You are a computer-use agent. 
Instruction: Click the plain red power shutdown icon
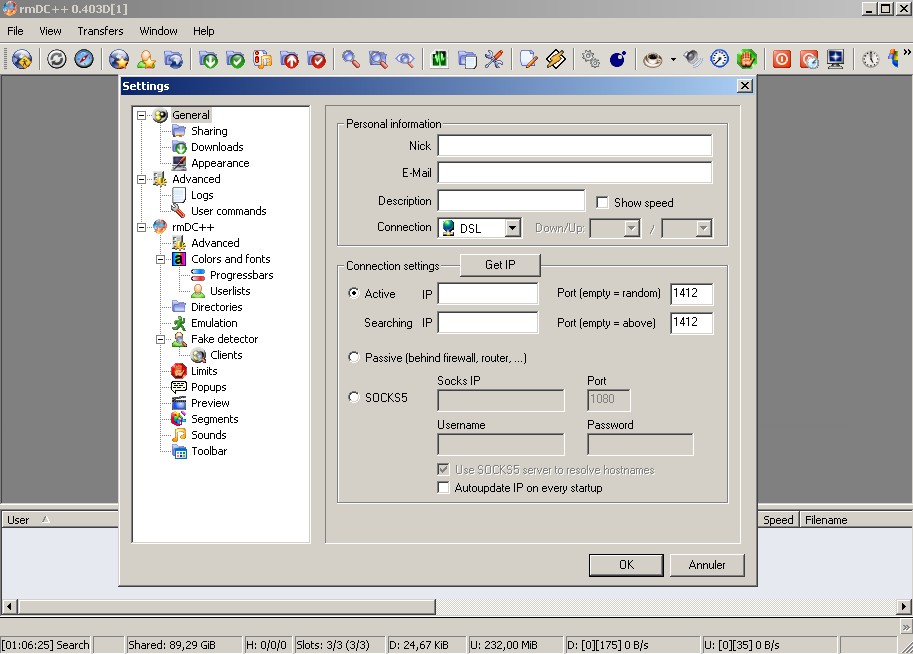pos(781,59)
